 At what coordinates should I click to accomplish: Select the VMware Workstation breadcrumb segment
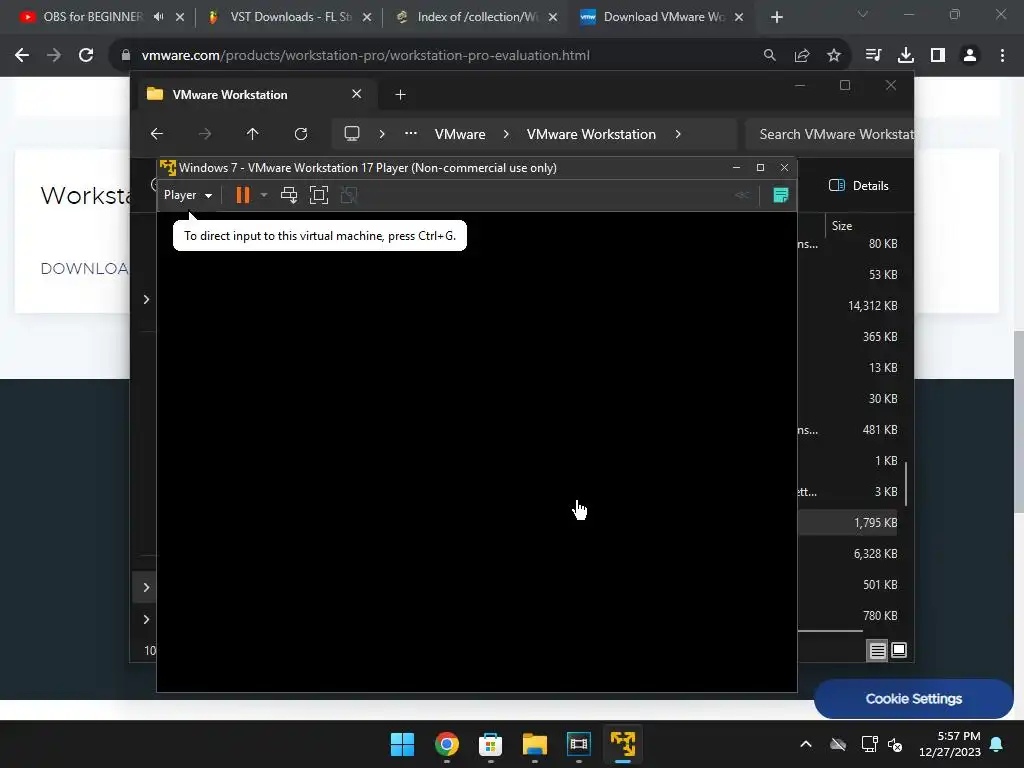(x=591, y=134)
